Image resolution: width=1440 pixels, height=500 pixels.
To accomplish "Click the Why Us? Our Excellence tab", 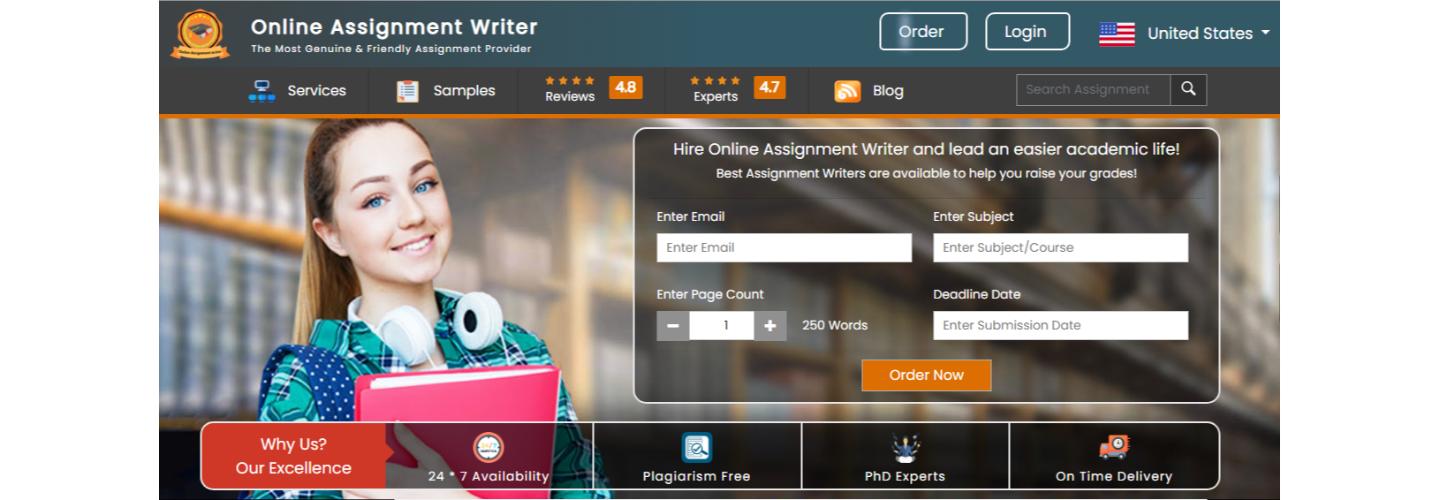I will click(293, 456).
